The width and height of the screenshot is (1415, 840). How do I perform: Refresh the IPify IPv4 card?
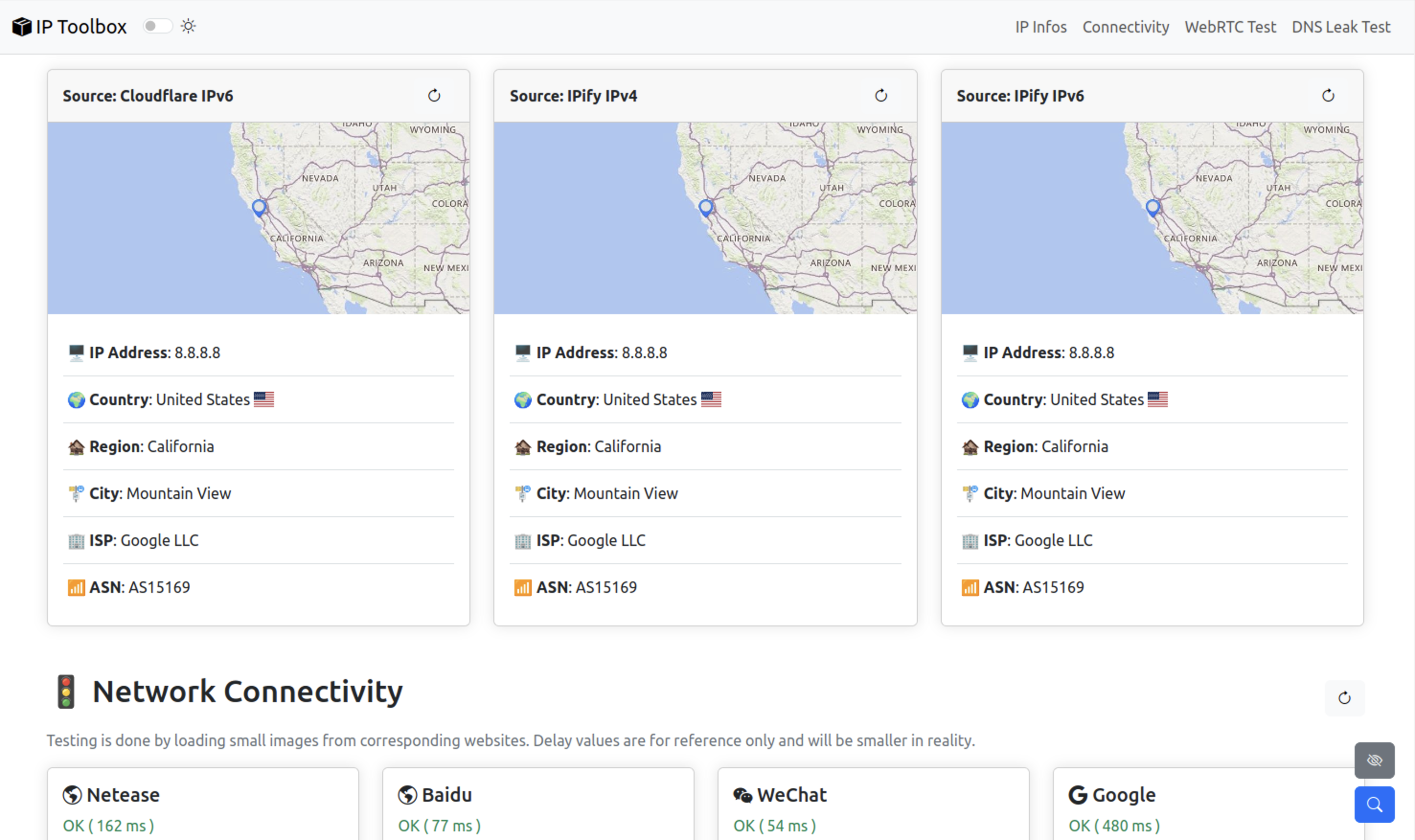(x=881, y=96)
